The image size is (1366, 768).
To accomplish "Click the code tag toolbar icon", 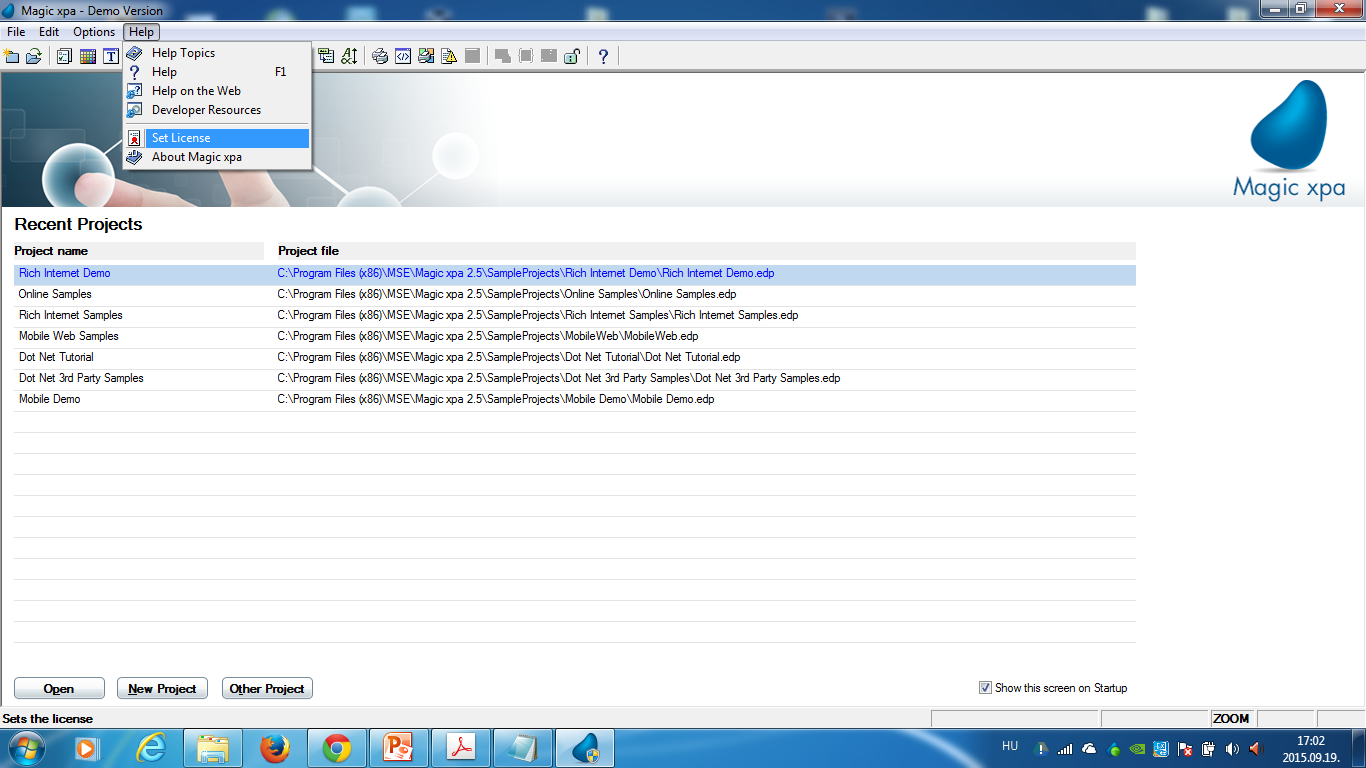I will click(x=403, y=56).
